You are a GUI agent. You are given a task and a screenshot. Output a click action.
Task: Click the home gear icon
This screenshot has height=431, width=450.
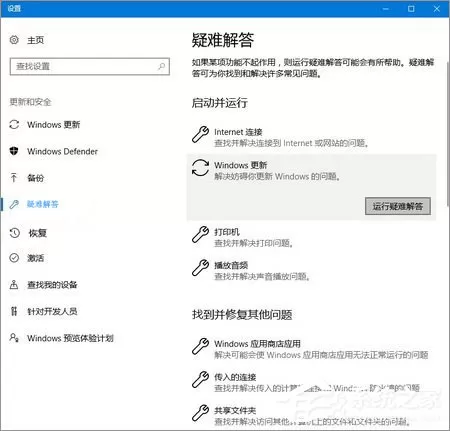click(14, 40)
